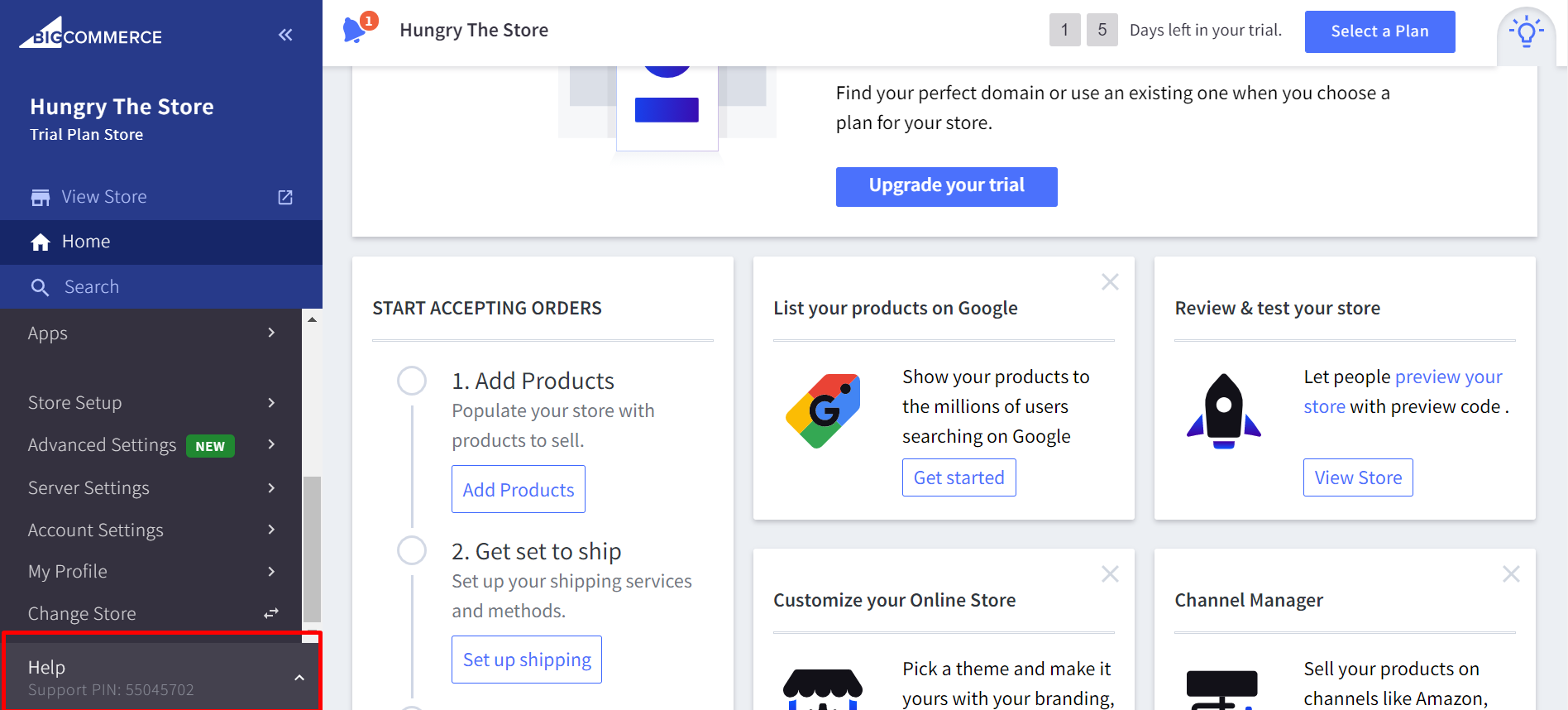Open Advanced Settings menu item
This screenshot has width=1568, height=710.
(103, 445)
